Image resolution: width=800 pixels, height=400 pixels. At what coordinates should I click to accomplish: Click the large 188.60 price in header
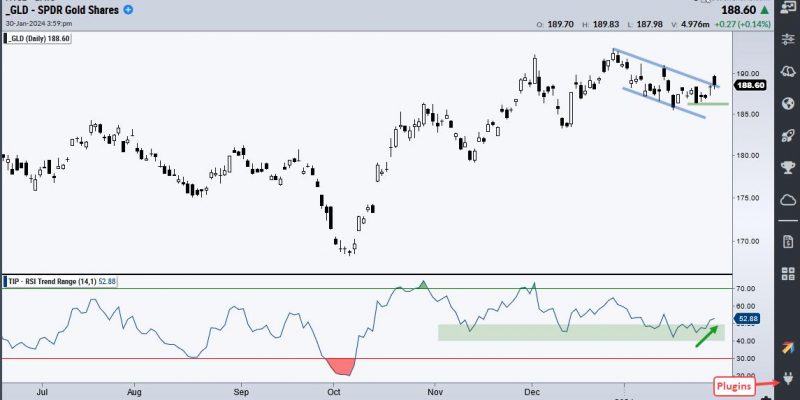tap(739, 10)
